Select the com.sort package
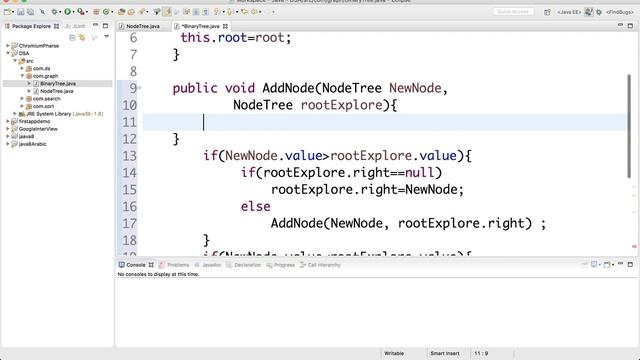This screenshot has height=360, width=640. [x=43, y=106]
